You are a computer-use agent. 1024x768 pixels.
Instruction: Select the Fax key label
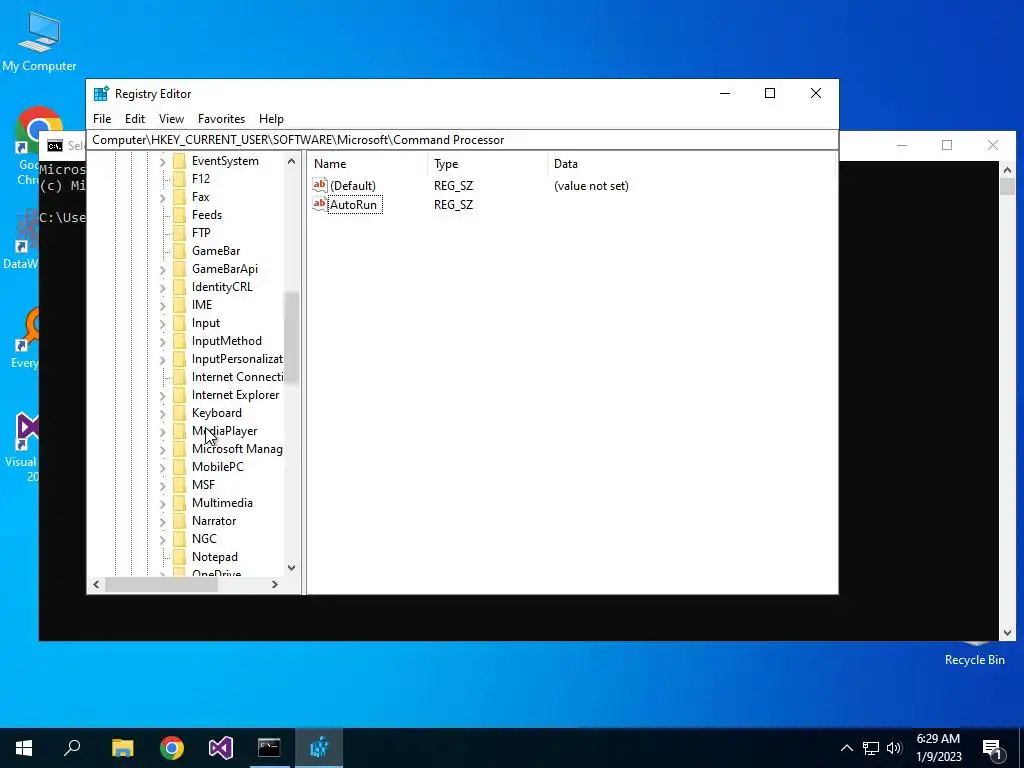click(x=200, y=197)
